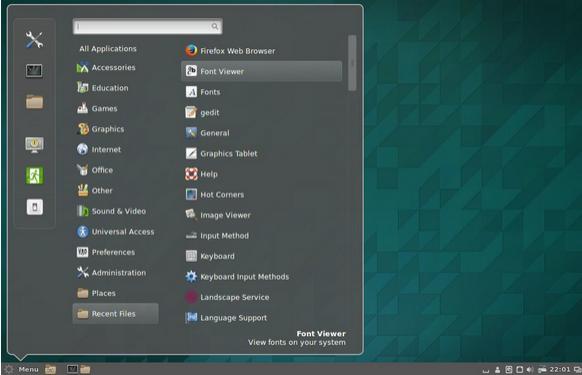This screenshot has width=582, height=375.
Task: Open the Office category
Action: click(x=116, y=170)
